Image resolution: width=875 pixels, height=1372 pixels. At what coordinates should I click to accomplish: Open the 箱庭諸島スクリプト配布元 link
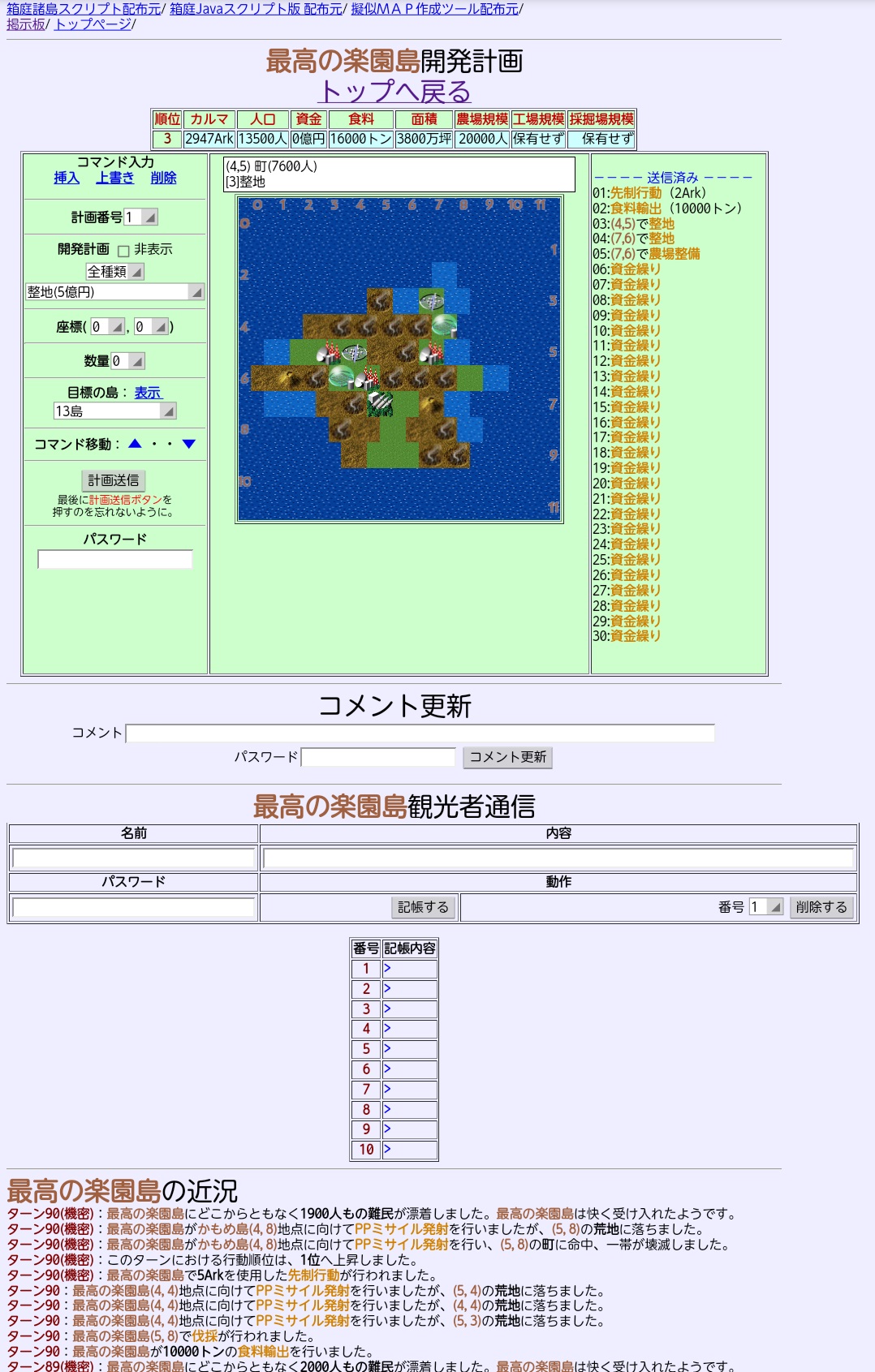point(84,9)
